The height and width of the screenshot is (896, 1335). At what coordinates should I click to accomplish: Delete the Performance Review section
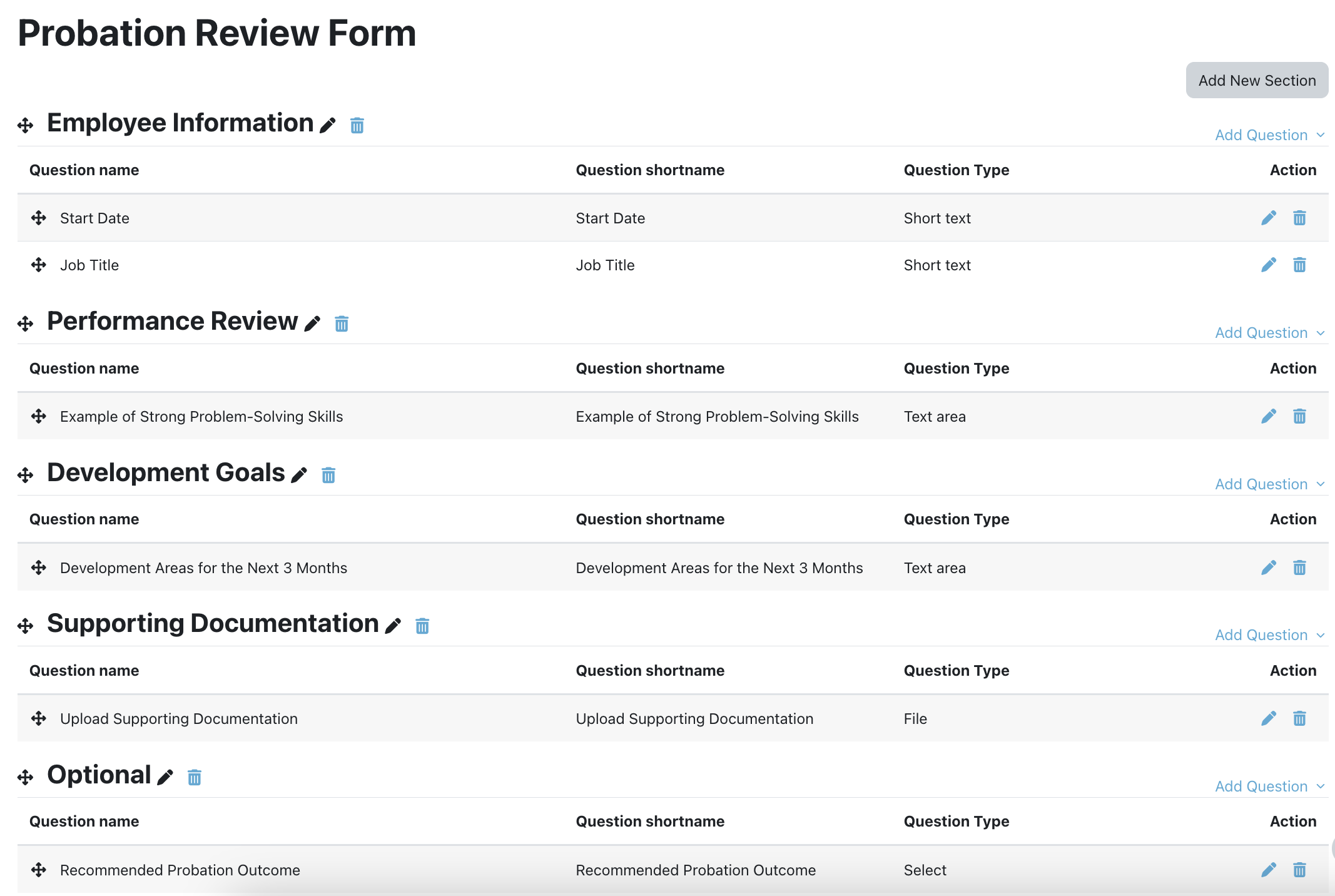click(x=342, y=323)
